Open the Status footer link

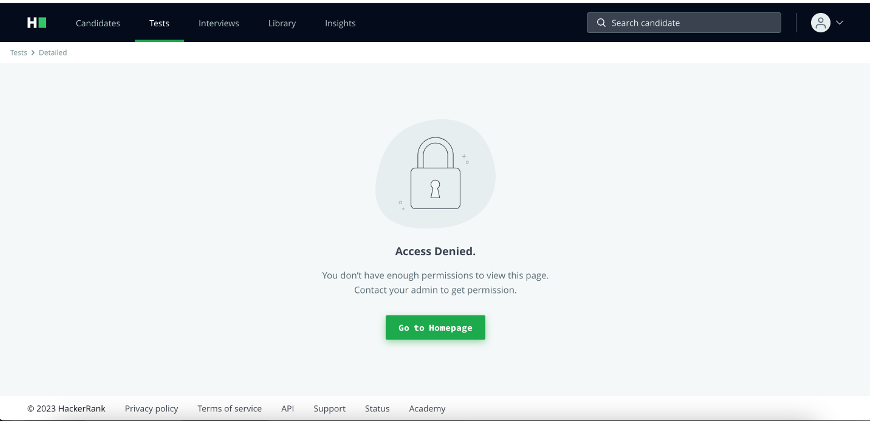coord(377,409)
